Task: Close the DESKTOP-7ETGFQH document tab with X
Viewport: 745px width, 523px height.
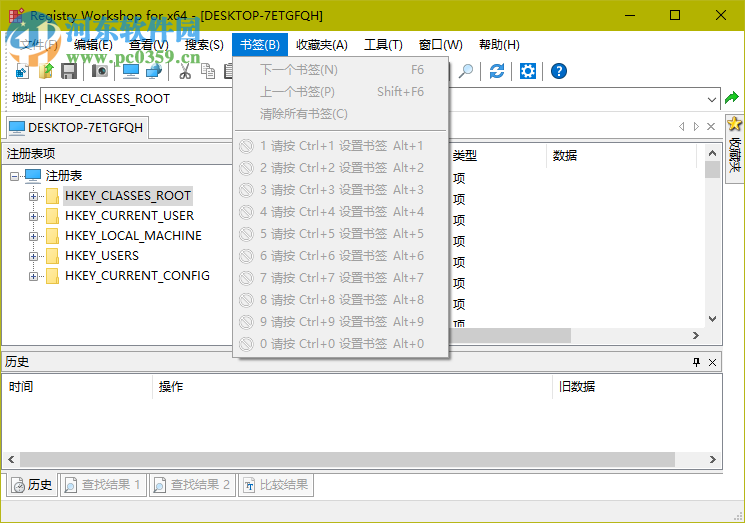Action: [711, 126]
